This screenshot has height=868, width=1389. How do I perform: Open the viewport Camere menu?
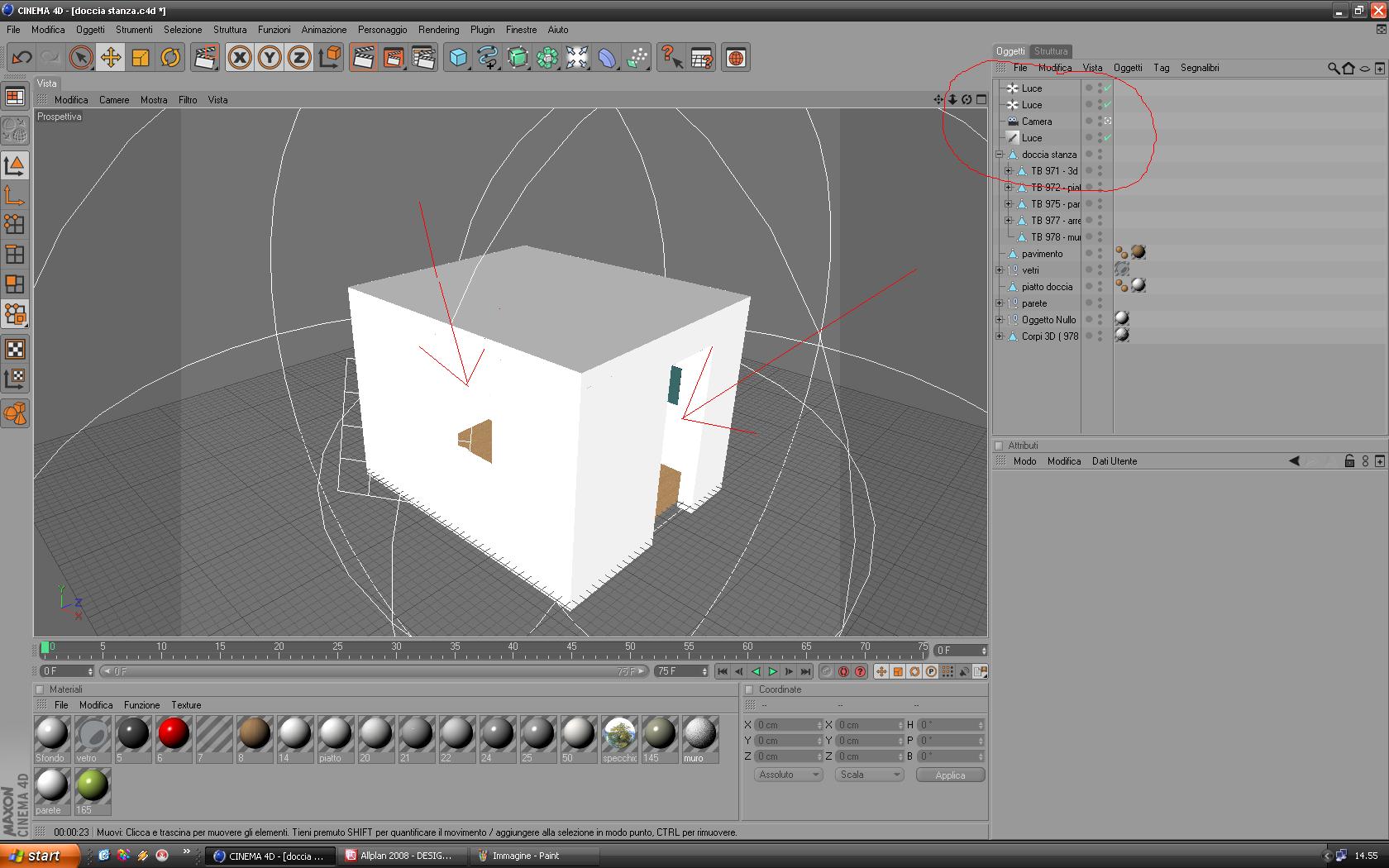click(x=114, y=100)
